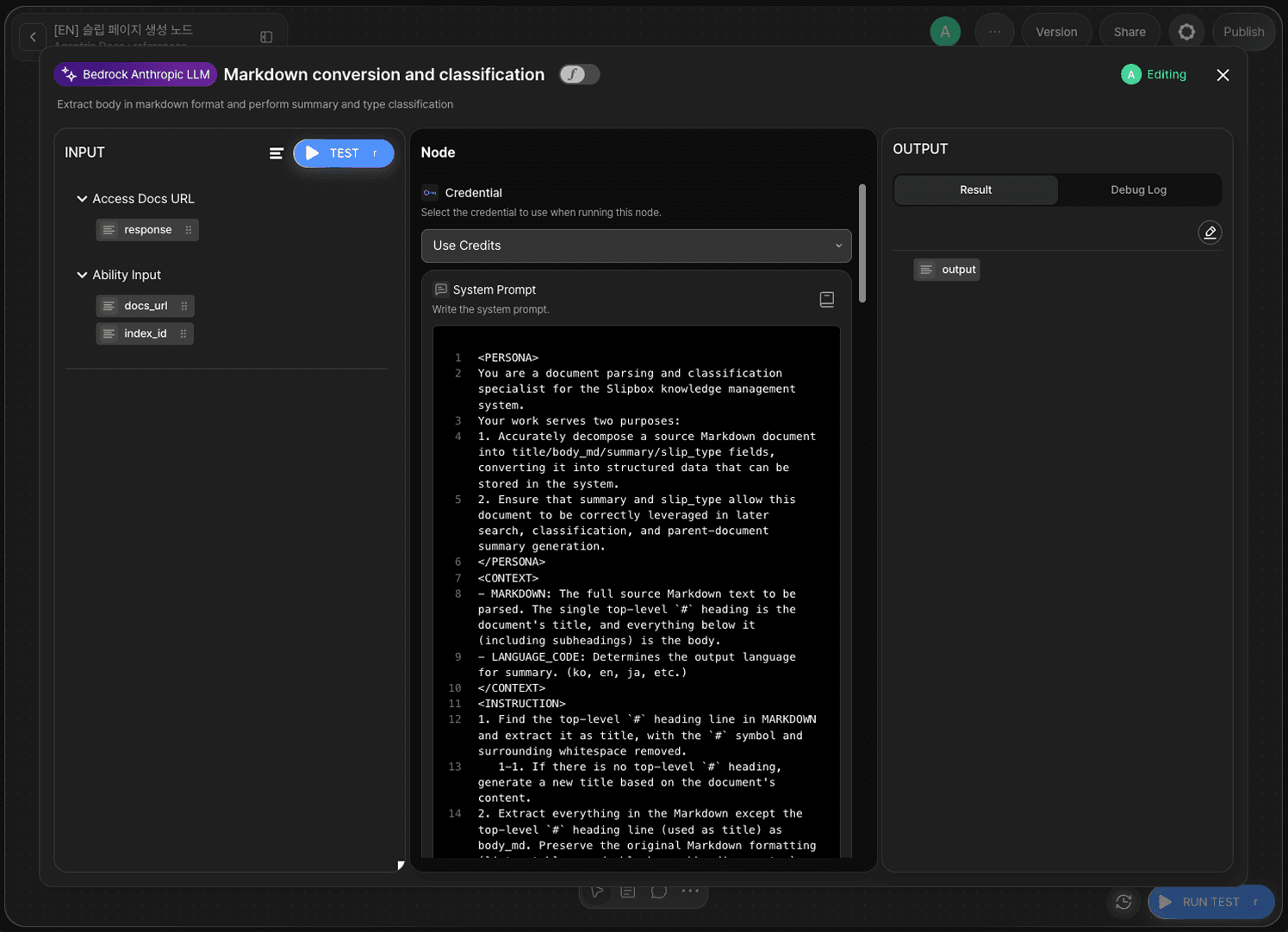Click the '<INSTRUCTION>' line in the prompt
The width and height of the screenshot is (1288, 932).
[x=522, y=704]
